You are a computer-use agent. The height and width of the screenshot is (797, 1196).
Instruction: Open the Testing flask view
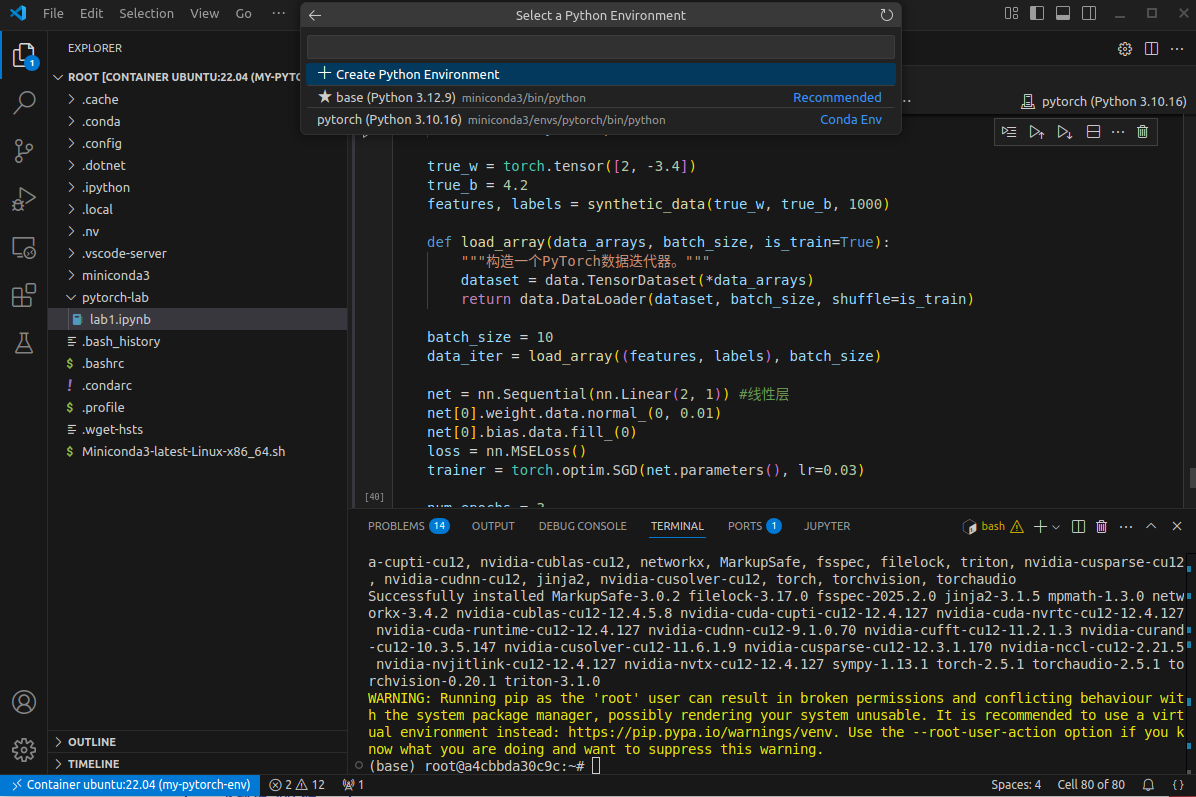[x=24, y=344]
